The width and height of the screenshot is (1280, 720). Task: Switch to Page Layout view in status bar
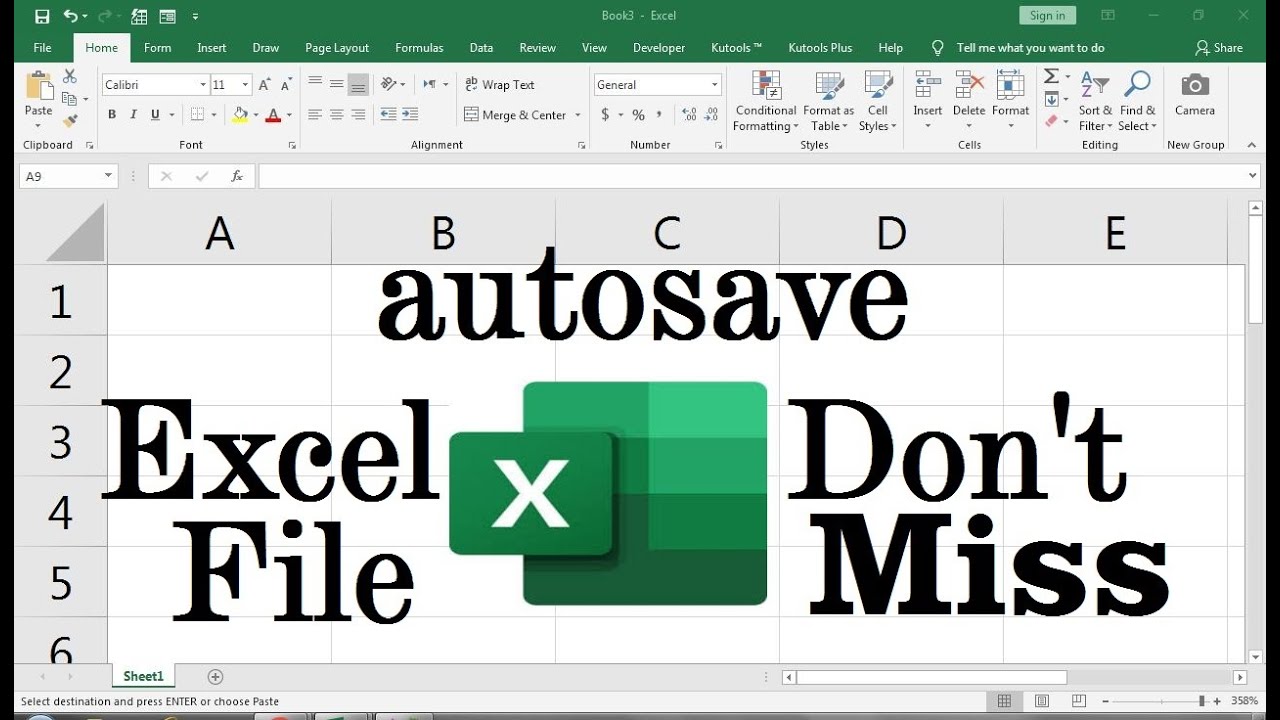click(1042, 701)
